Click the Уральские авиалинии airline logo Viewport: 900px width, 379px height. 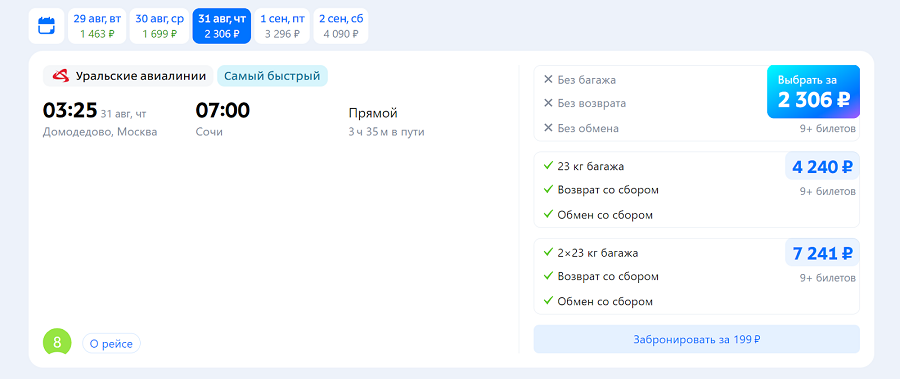click(x=60, y=76)
